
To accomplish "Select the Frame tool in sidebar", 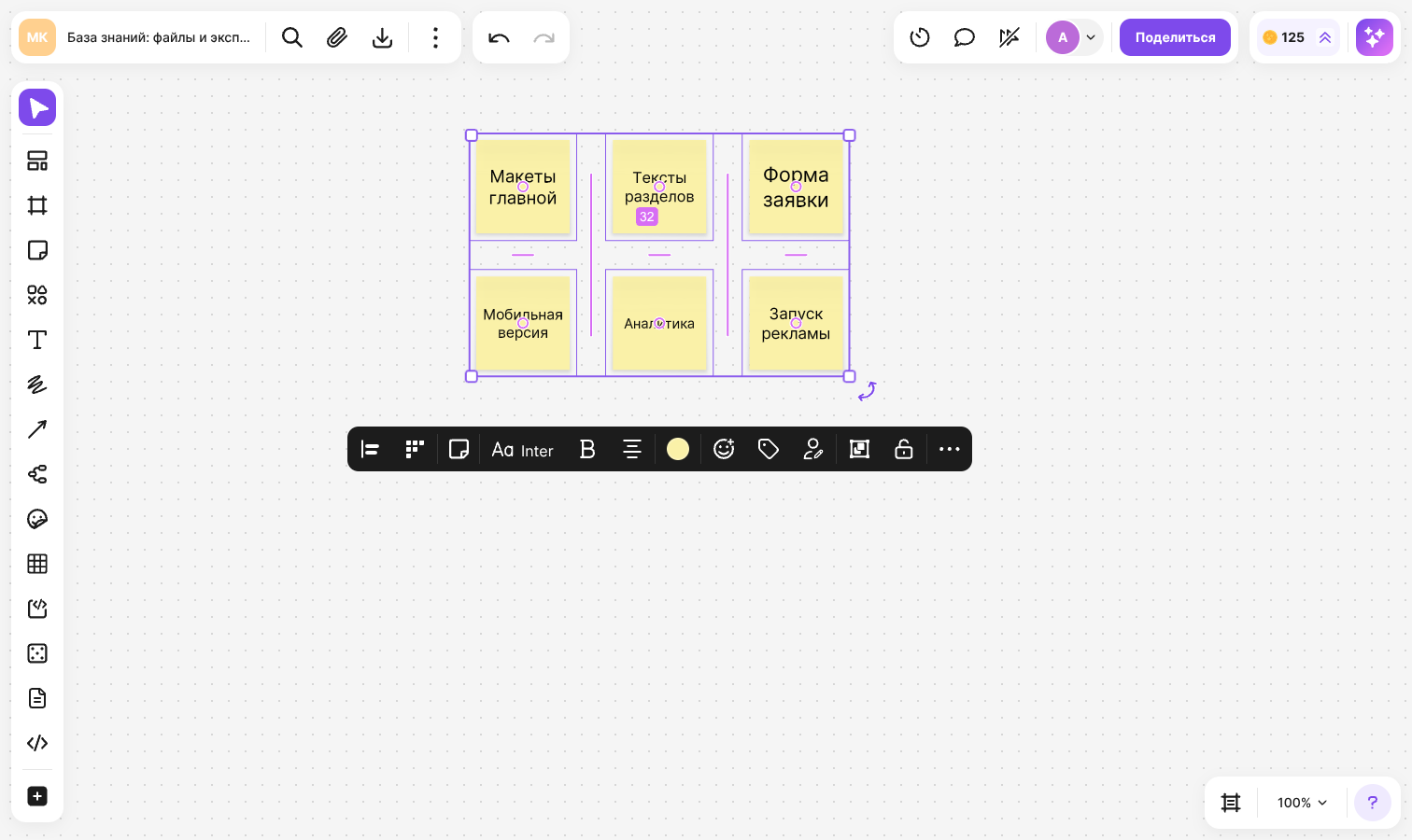I will pyautogui.click(x=37, y=205).
